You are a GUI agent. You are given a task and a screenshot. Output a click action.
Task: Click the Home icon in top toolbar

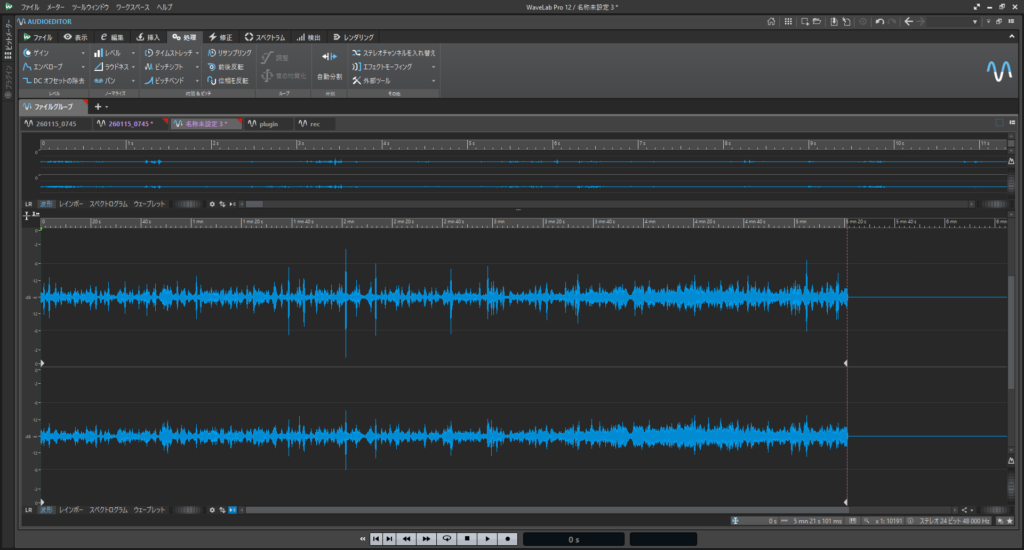click(771, 21)
